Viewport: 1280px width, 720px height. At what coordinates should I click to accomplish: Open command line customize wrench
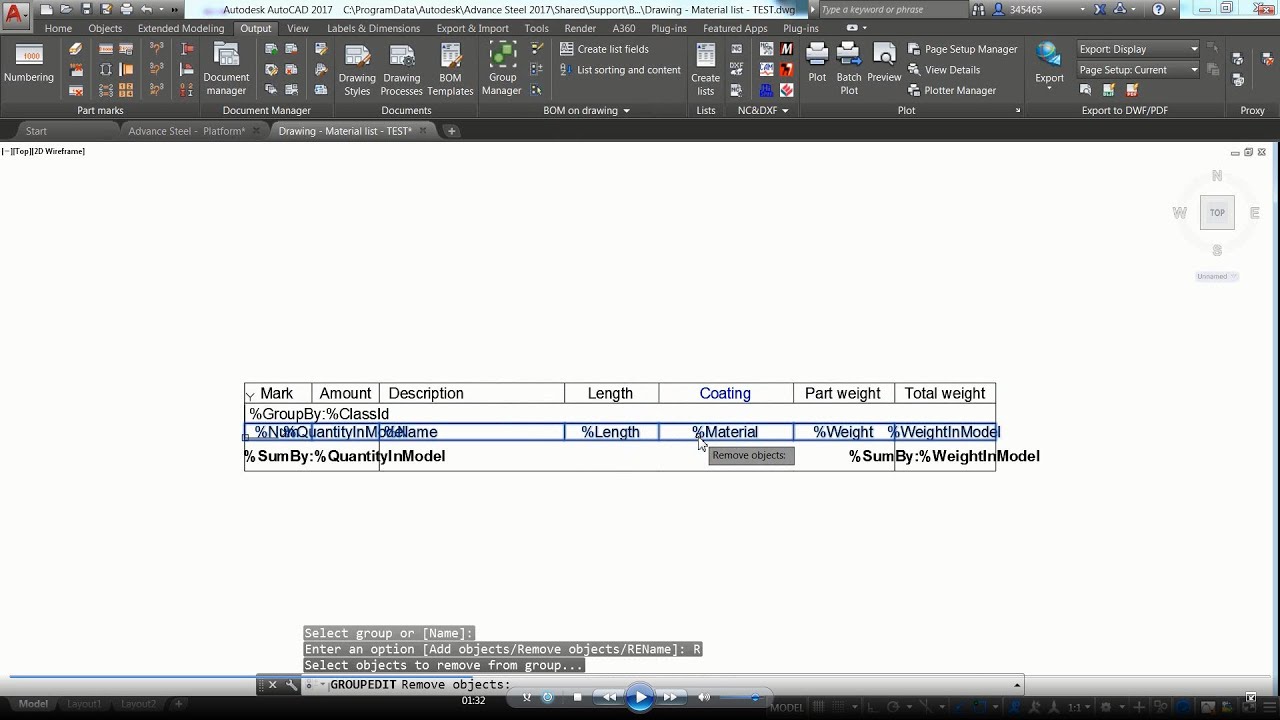pyautogui.click(x=291, y=685)
